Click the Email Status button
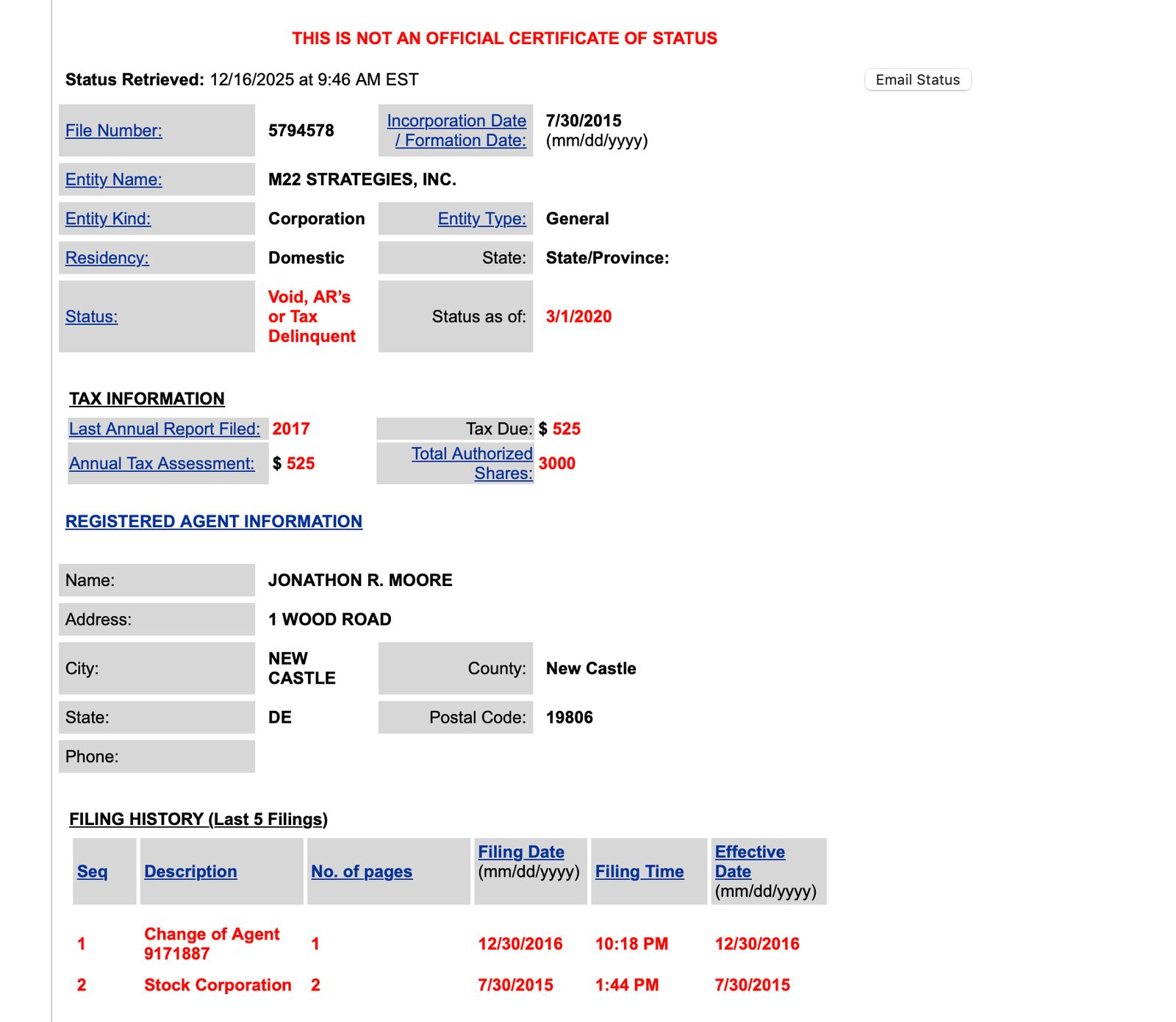Image resolution: width=1176 pixels, height=1022 pixels. tap(917, 79)
